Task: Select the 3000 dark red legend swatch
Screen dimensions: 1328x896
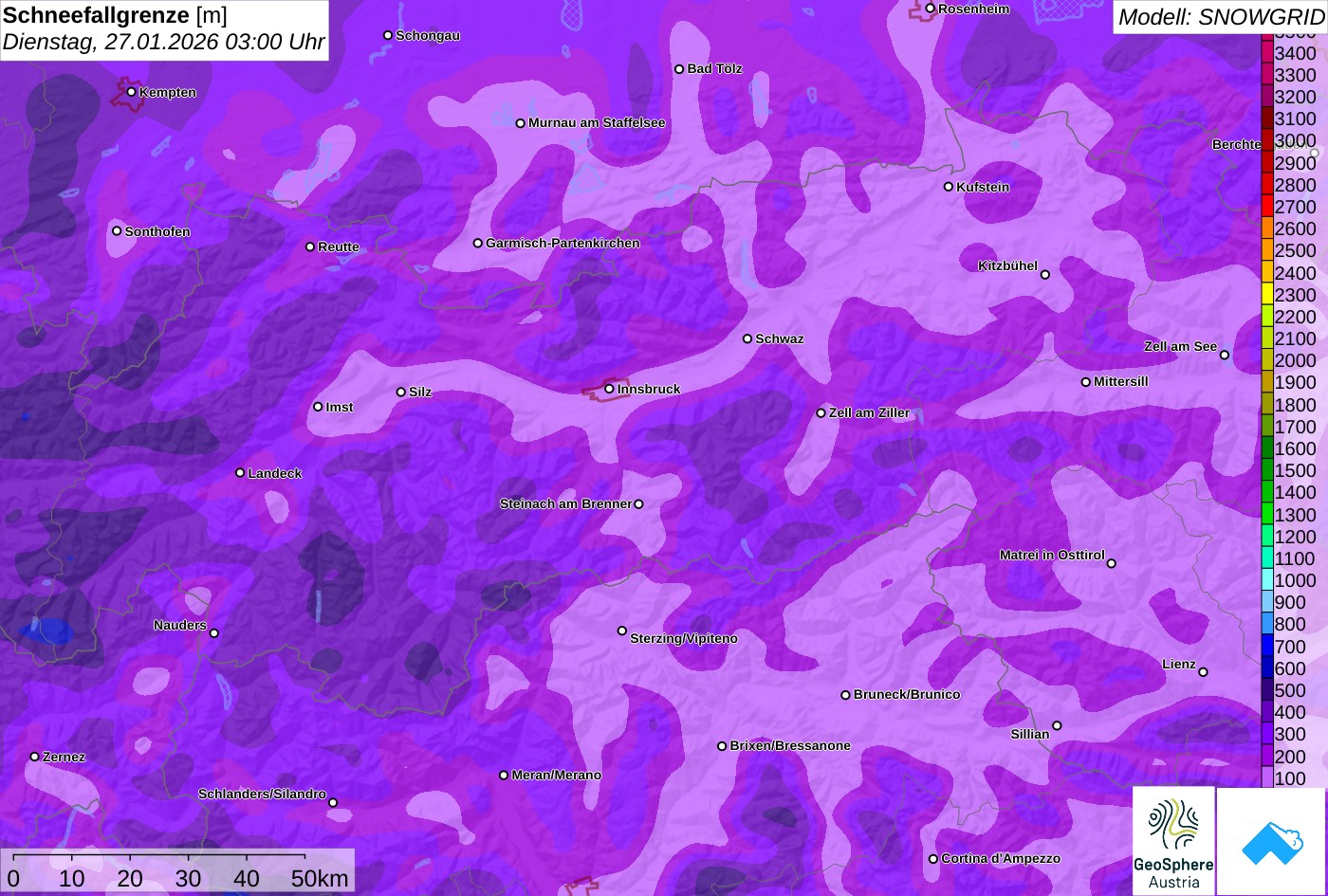Action: click(1266, 140)
